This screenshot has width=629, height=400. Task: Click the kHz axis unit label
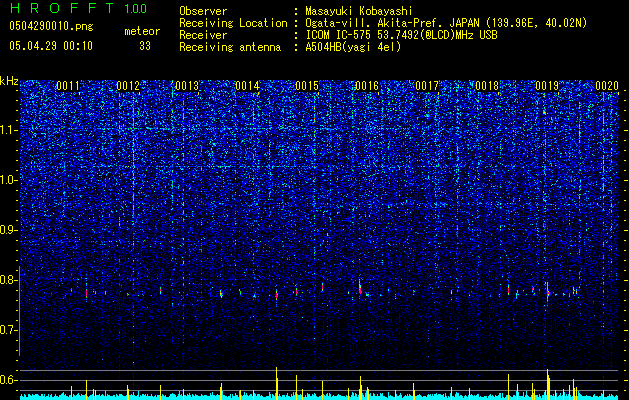point(9,81)
